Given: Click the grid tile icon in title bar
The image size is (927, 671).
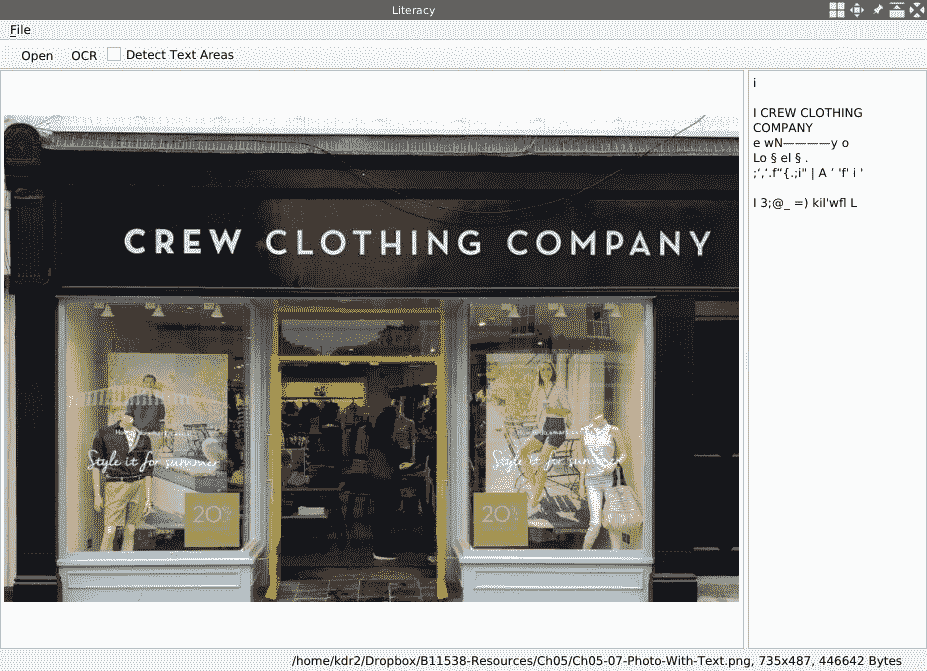Looking at the screenshot, I should 837,10.
